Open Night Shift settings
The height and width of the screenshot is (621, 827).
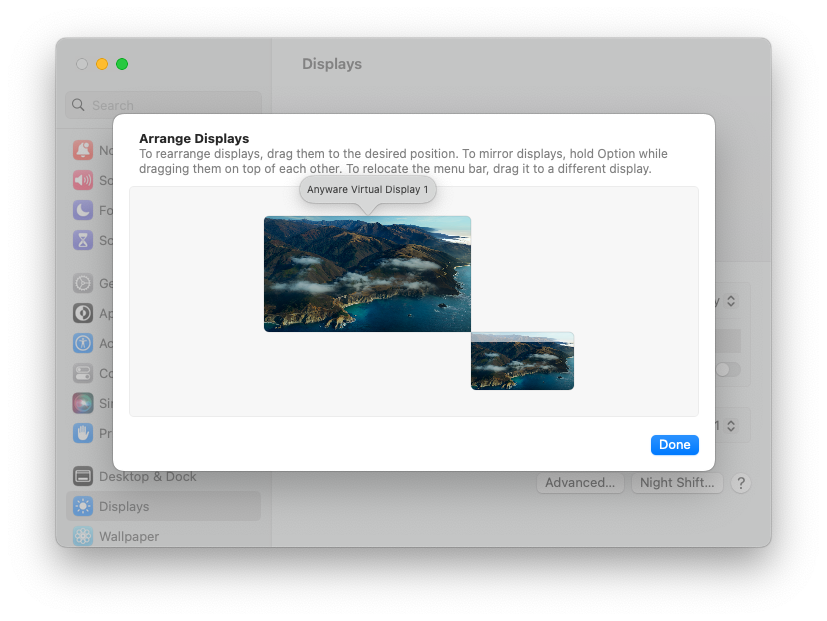click(677, 483)
